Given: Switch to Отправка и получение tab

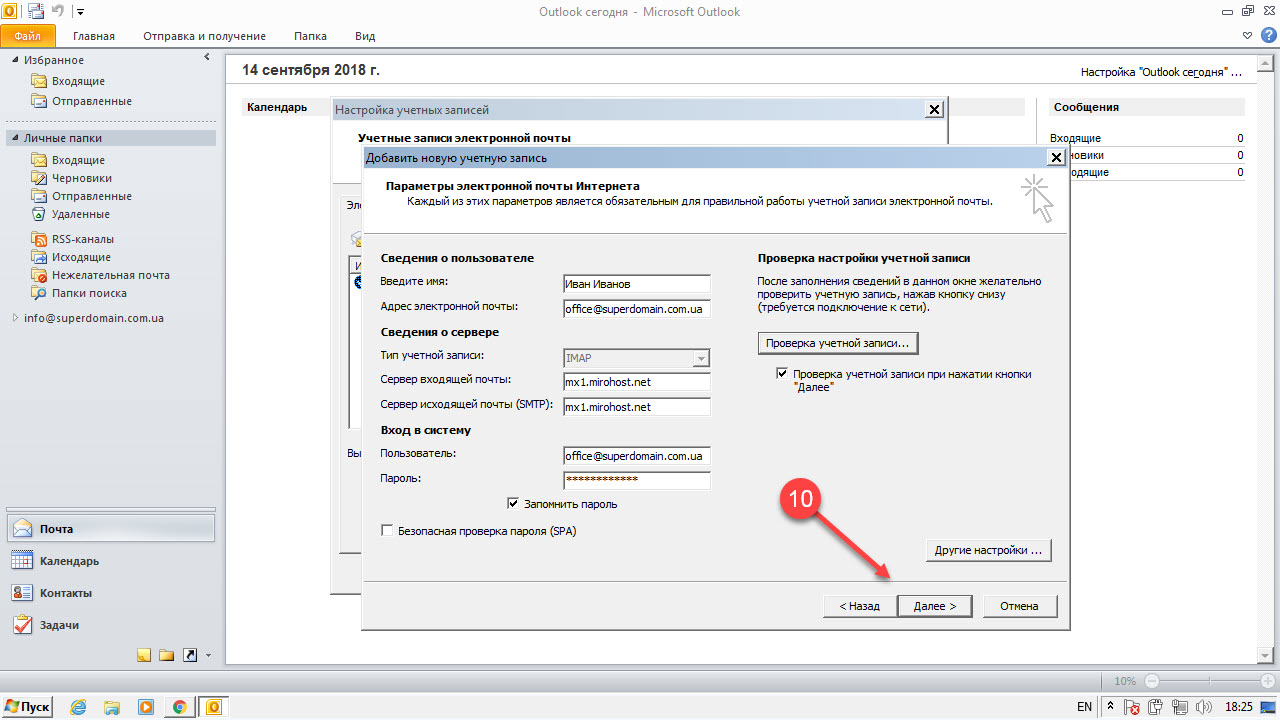Looking at the screenshot, I should pyautogui.click(x=204, y=36).
